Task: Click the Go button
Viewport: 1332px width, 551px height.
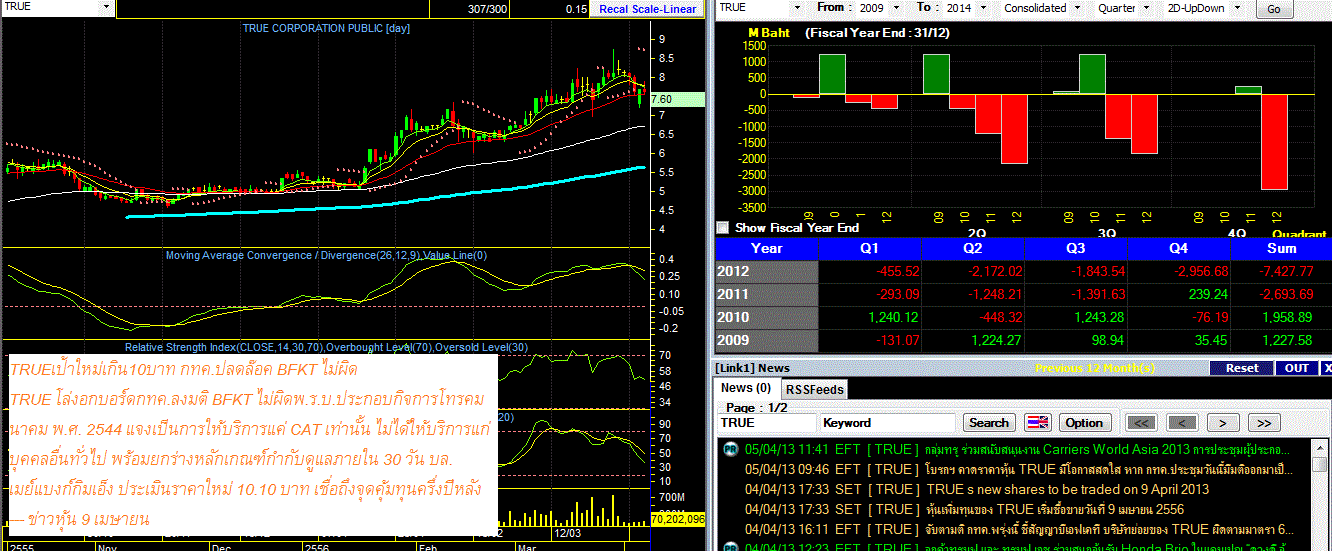Action: click(x=1273, y=9)
